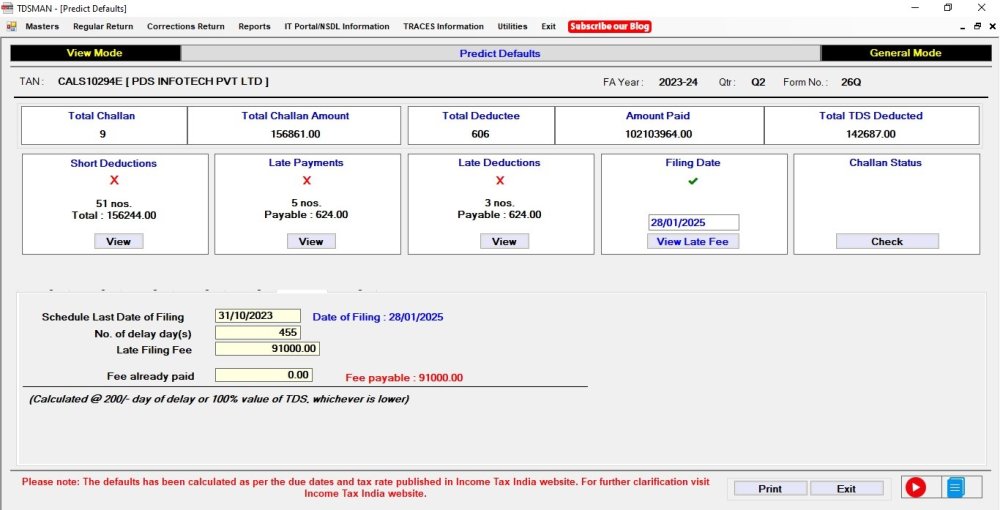1000x510 pixels.
Task: Click Fee payable : 91000.00 text
Action: coord(404,377)
